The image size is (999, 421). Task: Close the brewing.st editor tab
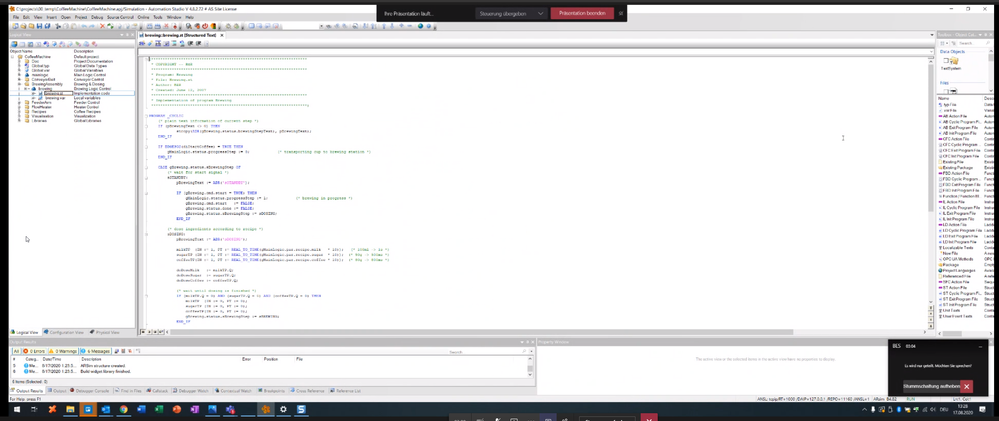[222, 35]
